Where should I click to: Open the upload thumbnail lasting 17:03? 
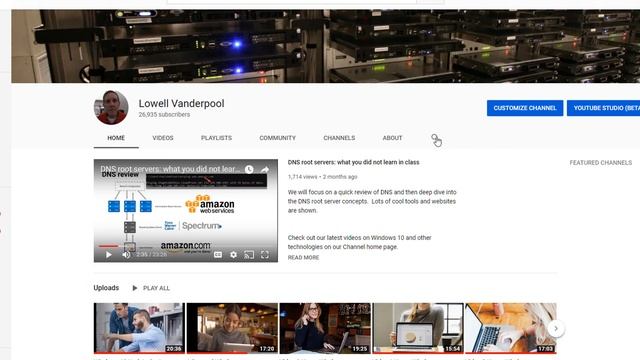[x=511, y=328]
